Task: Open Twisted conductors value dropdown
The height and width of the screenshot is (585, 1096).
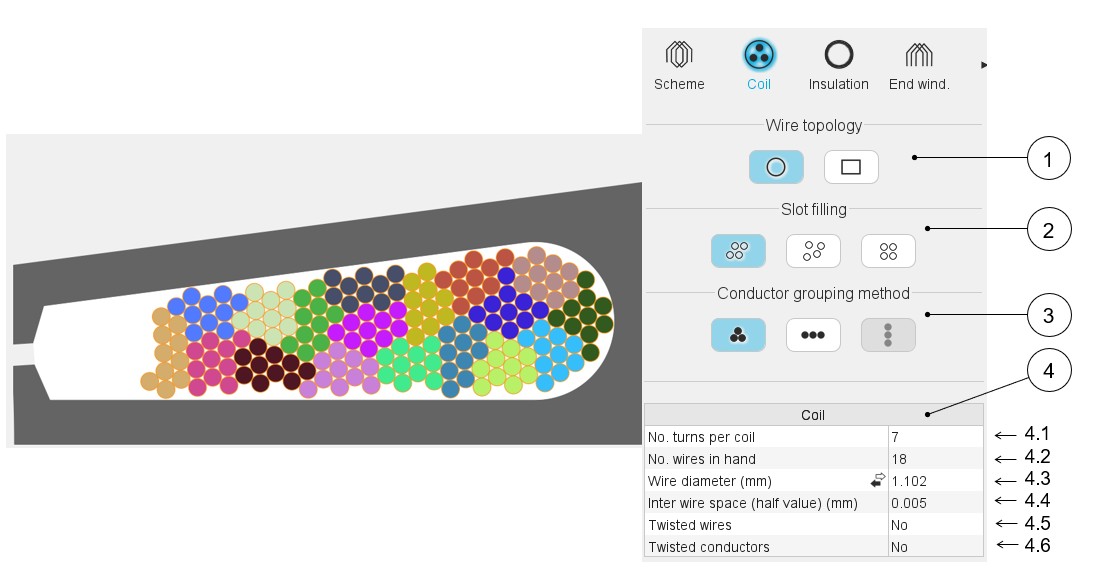Action: pos(934,547)
